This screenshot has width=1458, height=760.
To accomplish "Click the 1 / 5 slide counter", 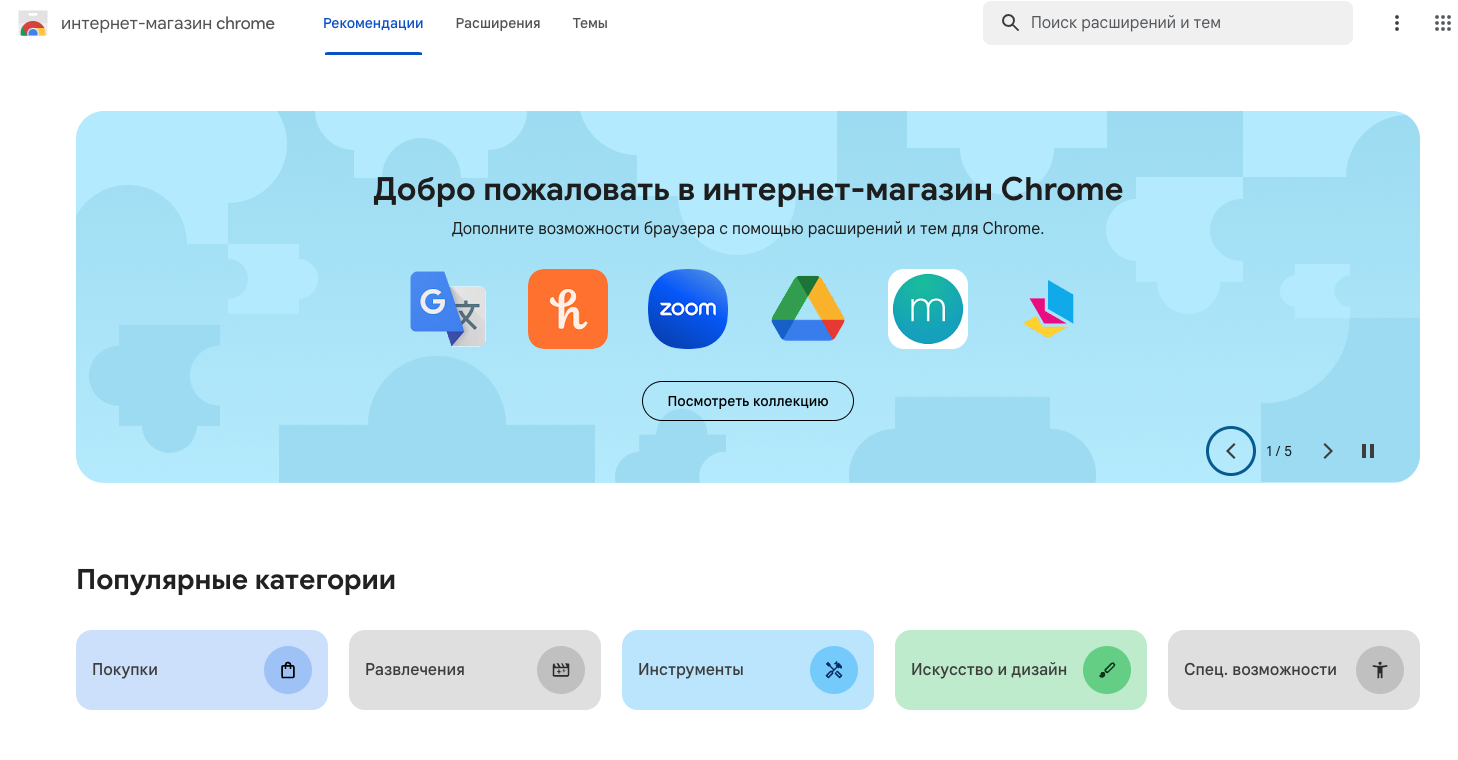I will click(x=1279, y=451).
